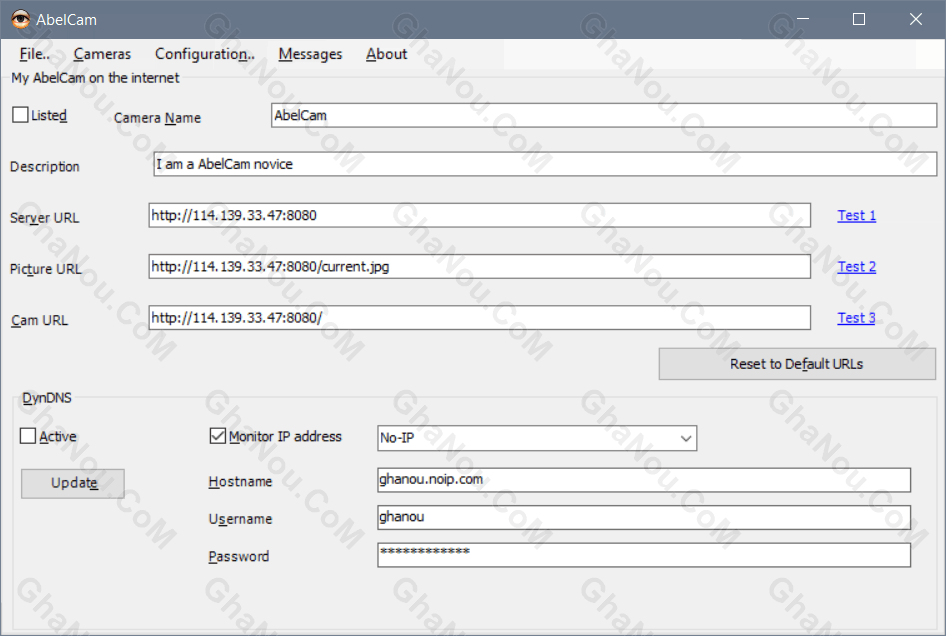Click the 'Server URL' label

point(45,218)
